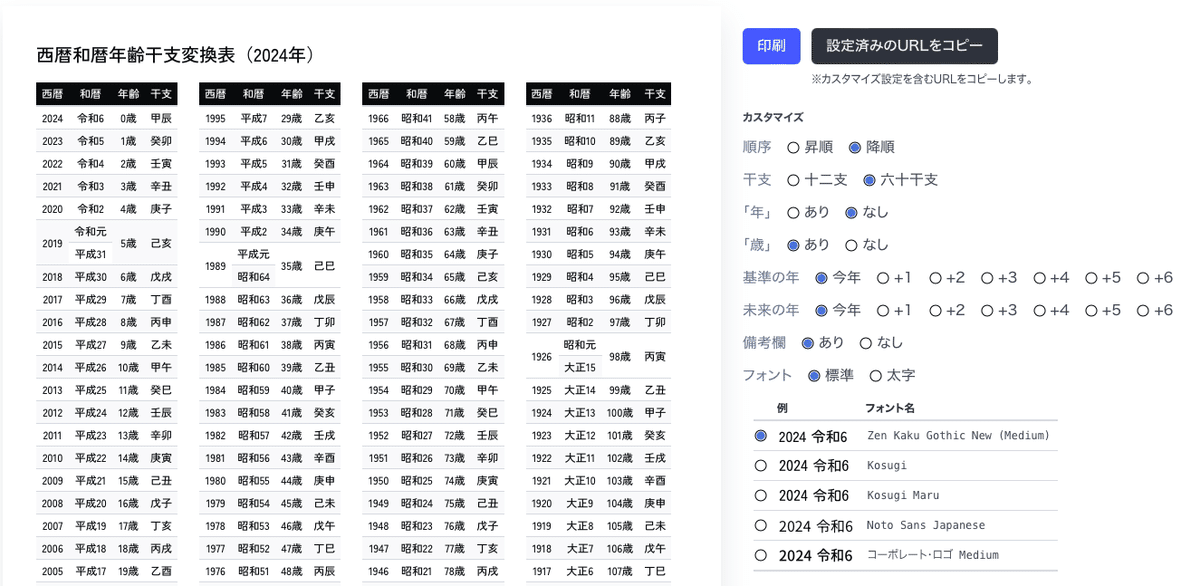This screenshot has width=1200, height=586.
Task: Choose 太字 for the フォント option
Action: [x=876, y=376]
